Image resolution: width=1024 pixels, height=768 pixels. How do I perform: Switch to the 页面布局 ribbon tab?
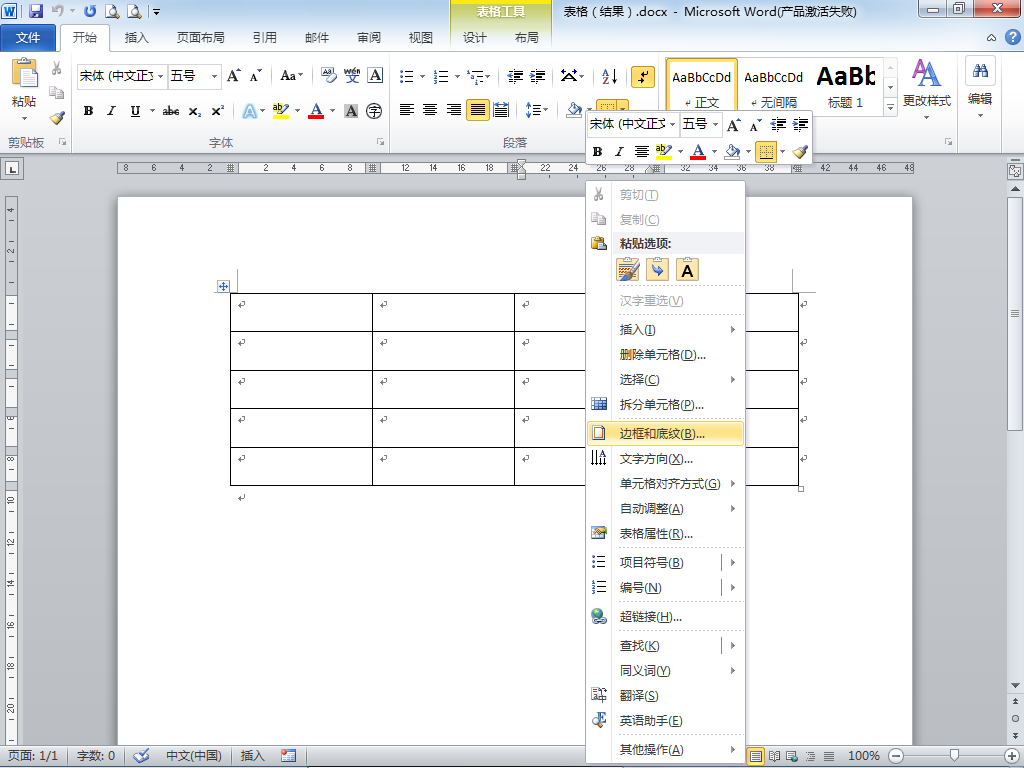click(200, 38)
